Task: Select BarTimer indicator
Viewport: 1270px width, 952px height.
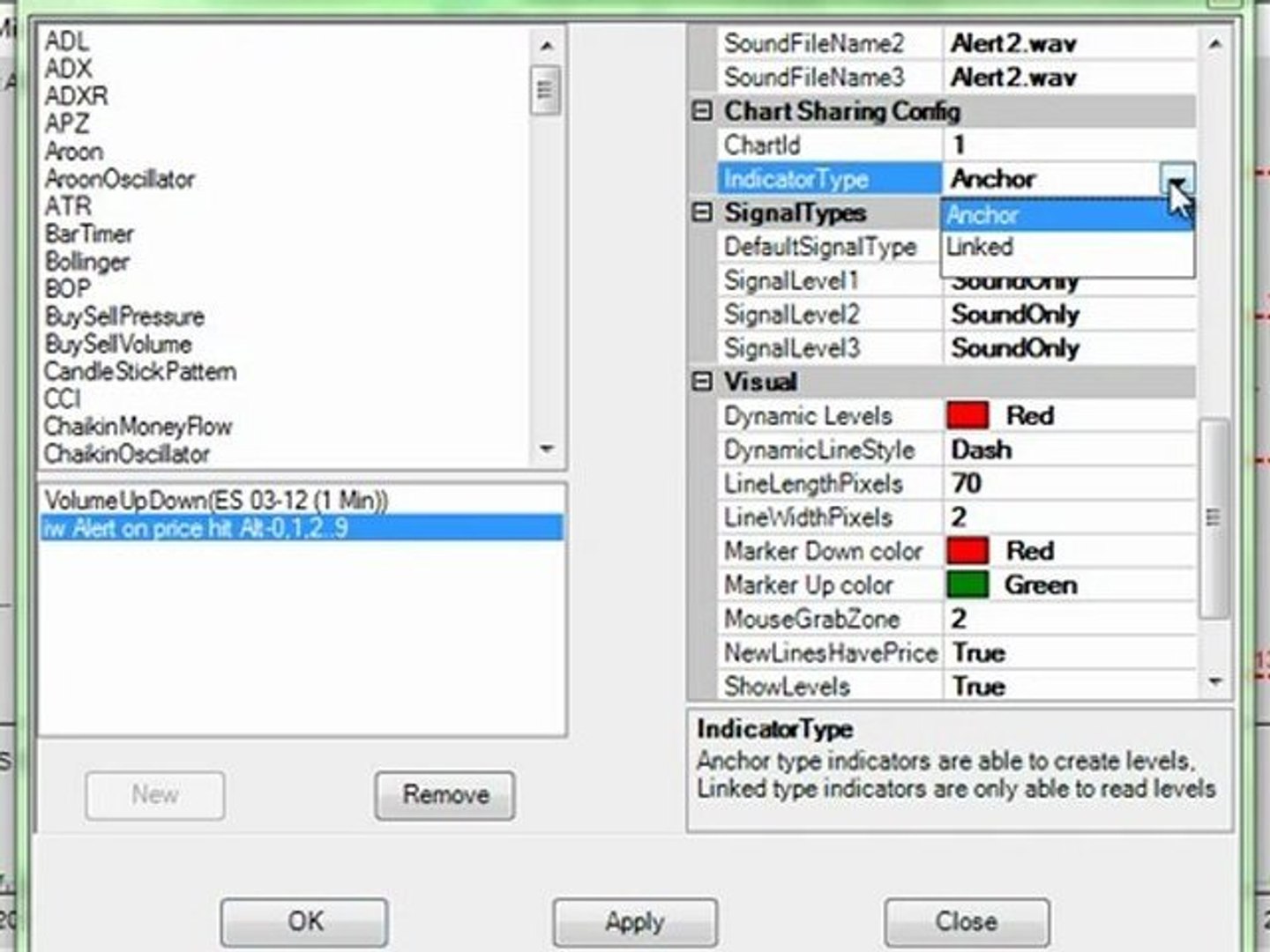Action: pyautogui.click(x=89, y=234)
